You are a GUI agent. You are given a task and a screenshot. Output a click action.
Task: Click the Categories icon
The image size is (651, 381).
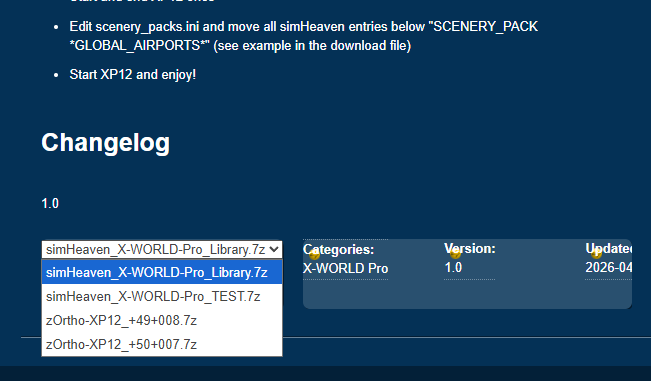[x=314, y=254]
